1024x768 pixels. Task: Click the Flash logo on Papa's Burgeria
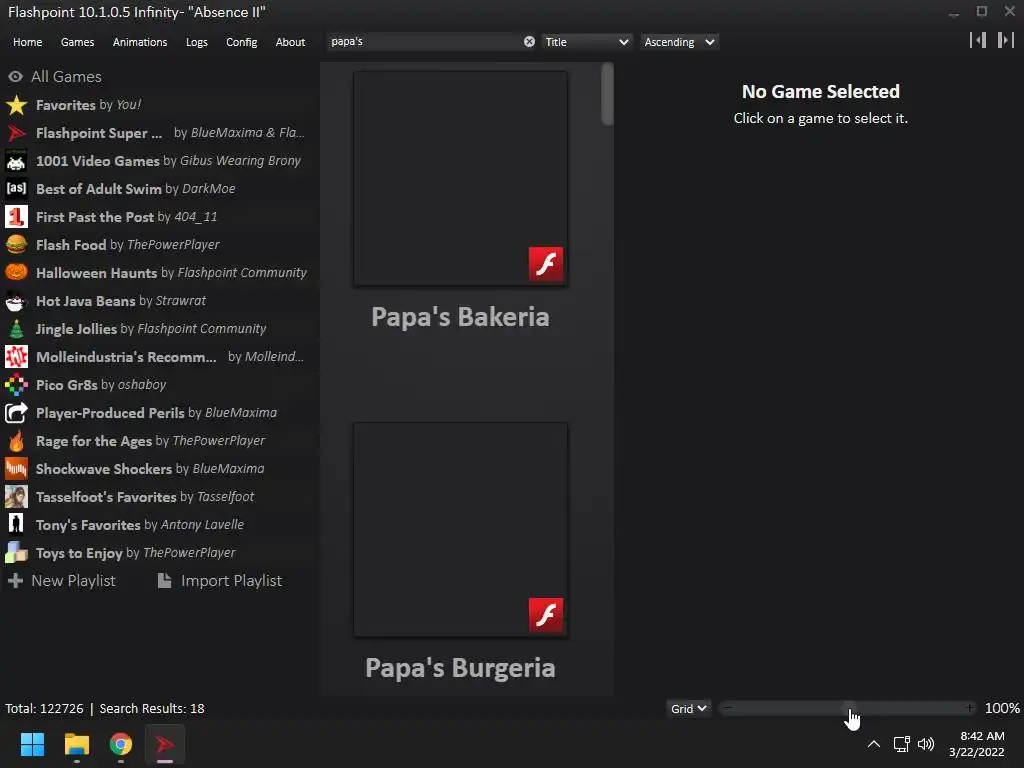pyautogui.click(x=546, y=615)
